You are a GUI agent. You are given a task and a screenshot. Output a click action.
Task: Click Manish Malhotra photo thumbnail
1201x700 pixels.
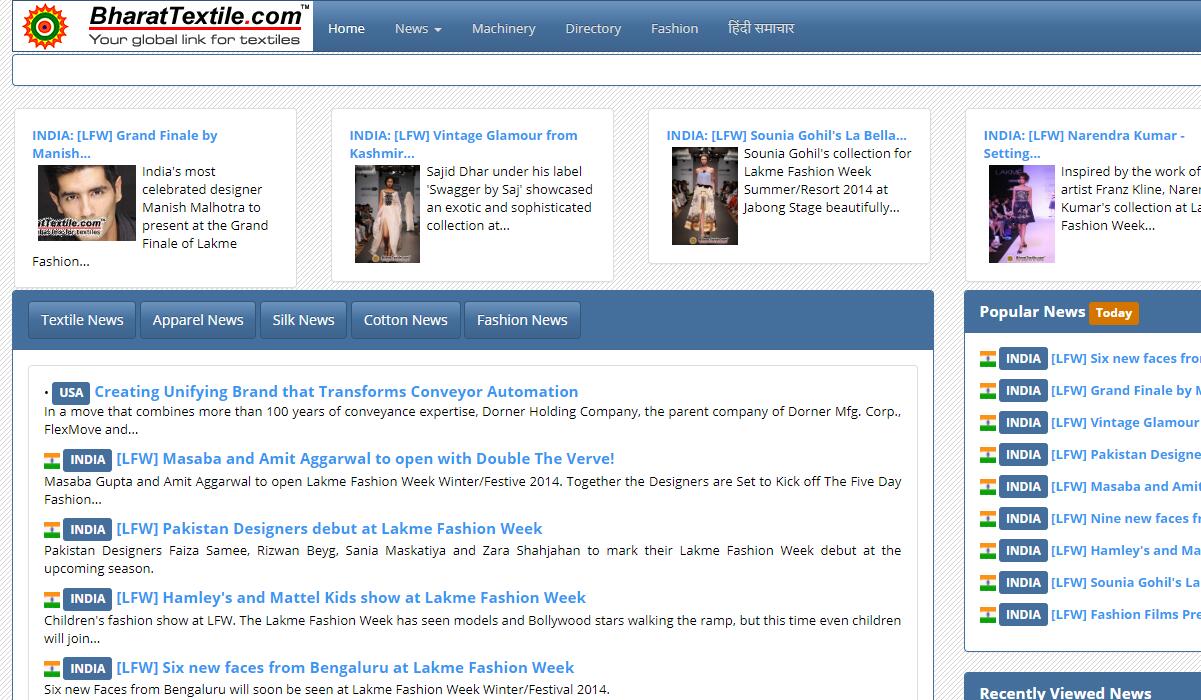point(87,203)
